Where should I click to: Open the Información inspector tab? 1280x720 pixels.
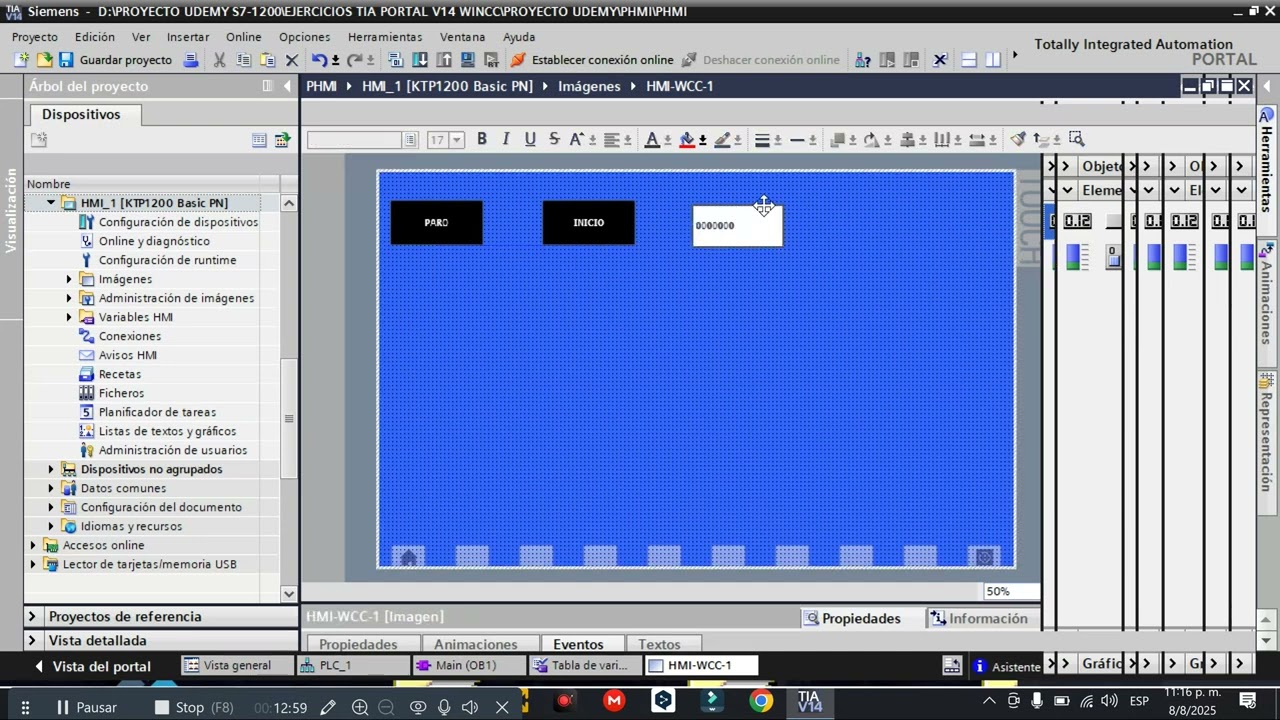pyautogui.click(x=979, y=619)
